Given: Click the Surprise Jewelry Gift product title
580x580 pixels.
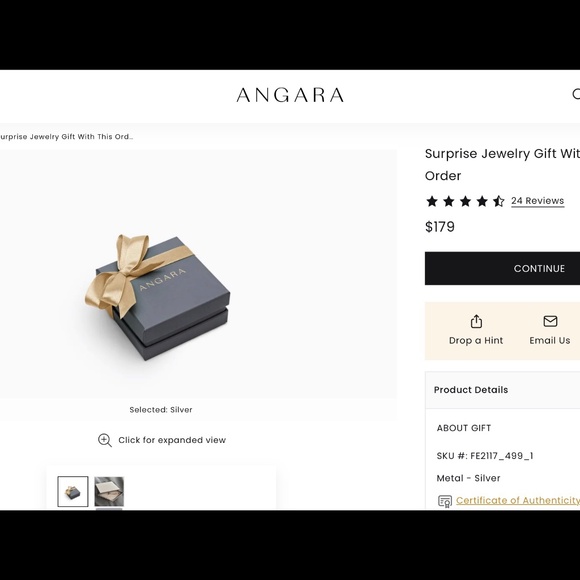Looking at the screenshot, I should (x=502, y=165).
